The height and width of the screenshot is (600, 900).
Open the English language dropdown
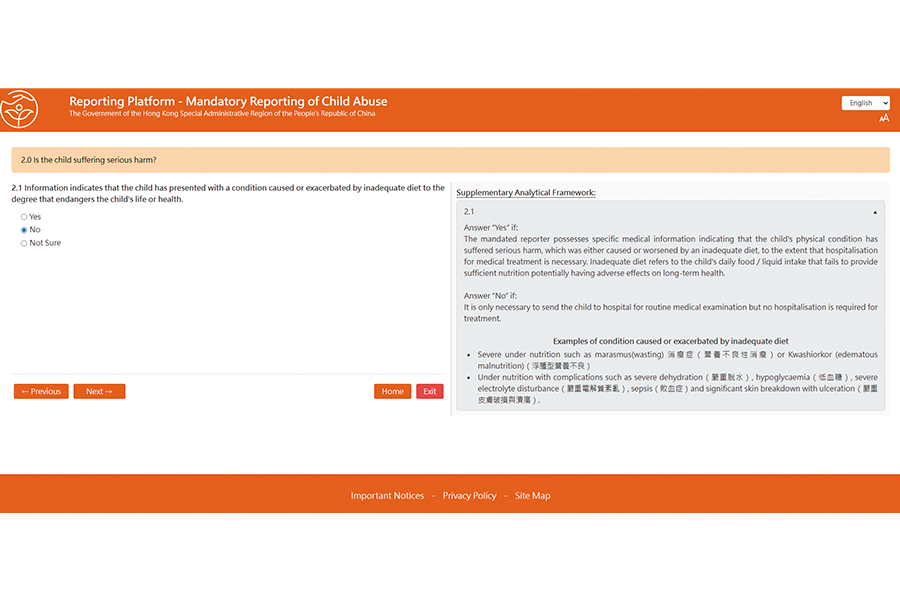(865, 103)
